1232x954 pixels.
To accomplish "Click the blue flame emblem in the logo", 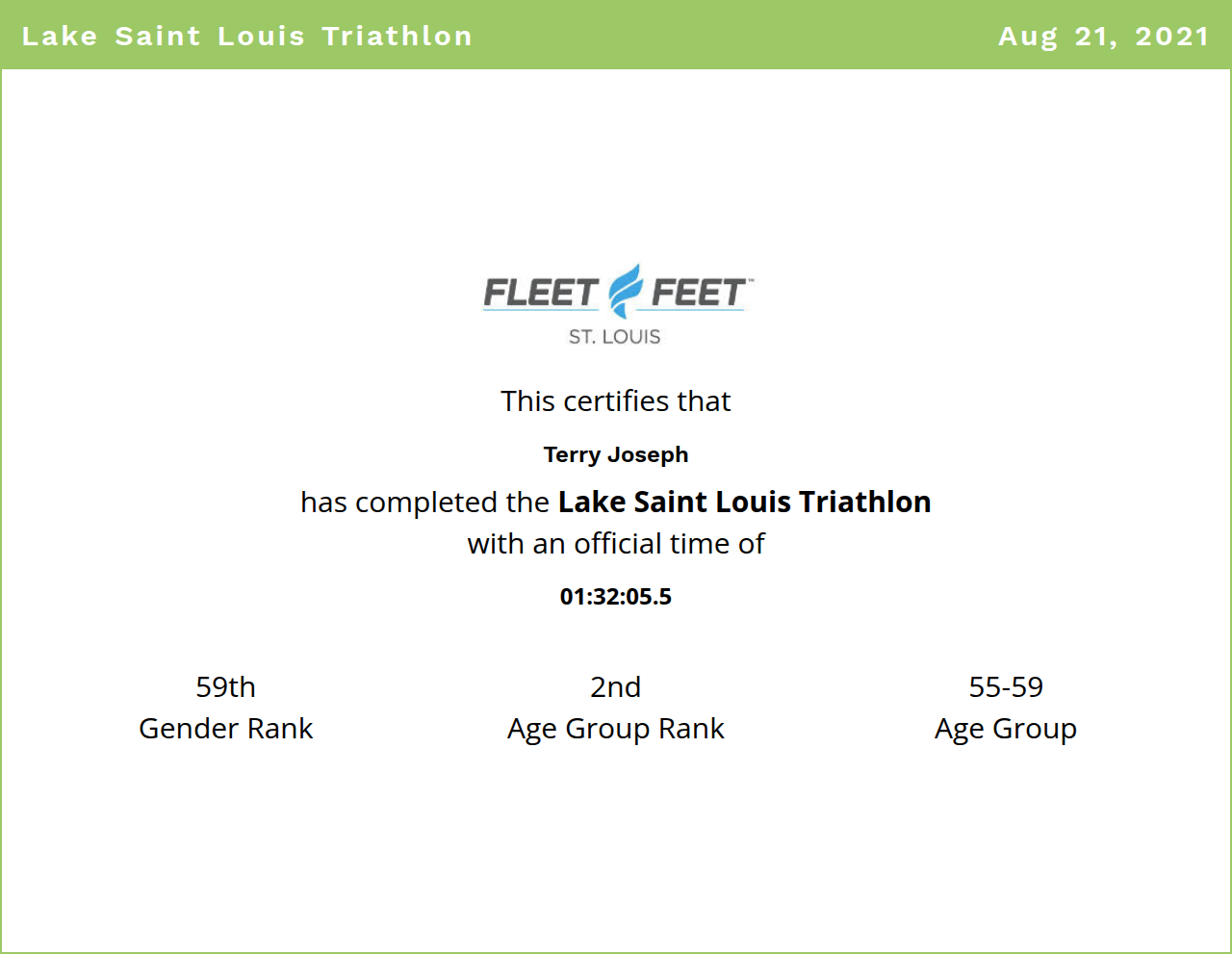I will (x=626, y=290).
